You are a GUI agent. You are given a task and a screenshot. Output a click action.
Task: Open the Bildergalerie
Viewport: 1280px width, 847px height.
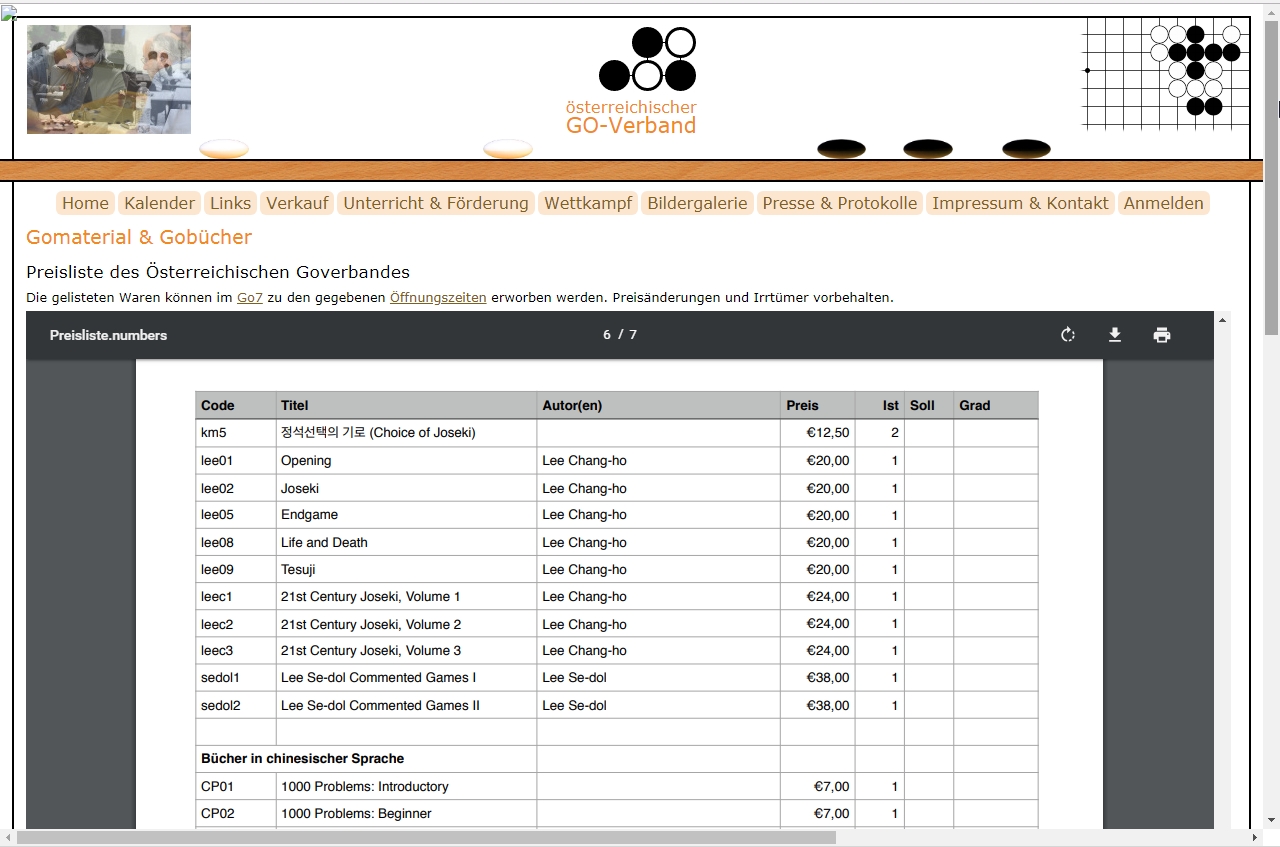[x=697, y=203]
